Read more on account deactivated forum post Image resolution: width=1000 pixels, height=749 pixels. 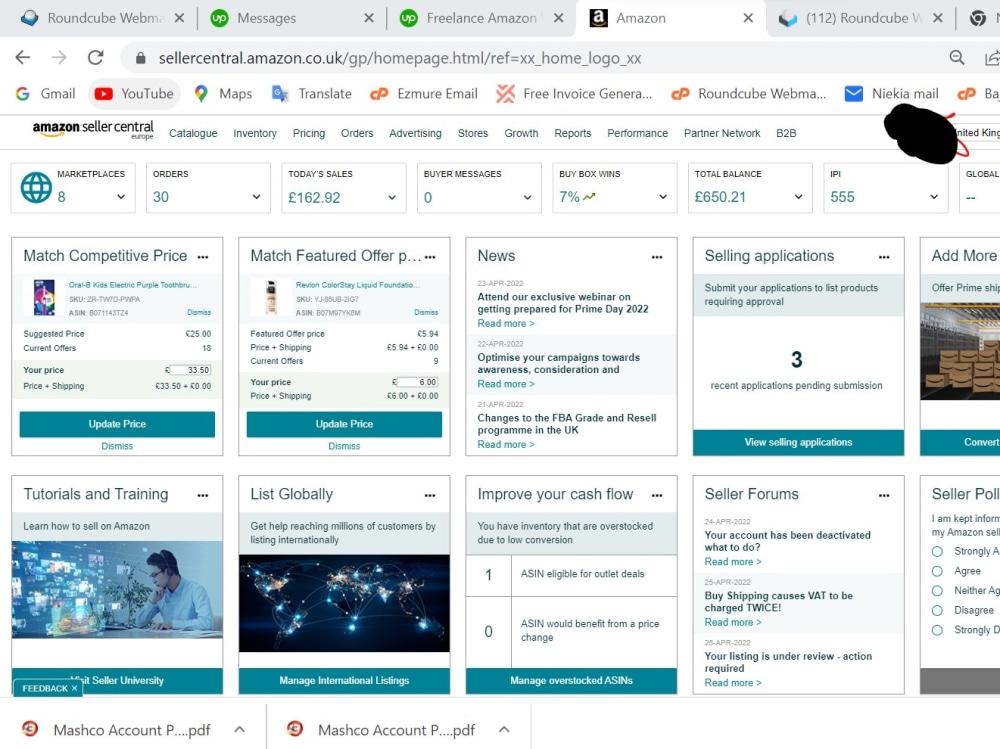733,562
